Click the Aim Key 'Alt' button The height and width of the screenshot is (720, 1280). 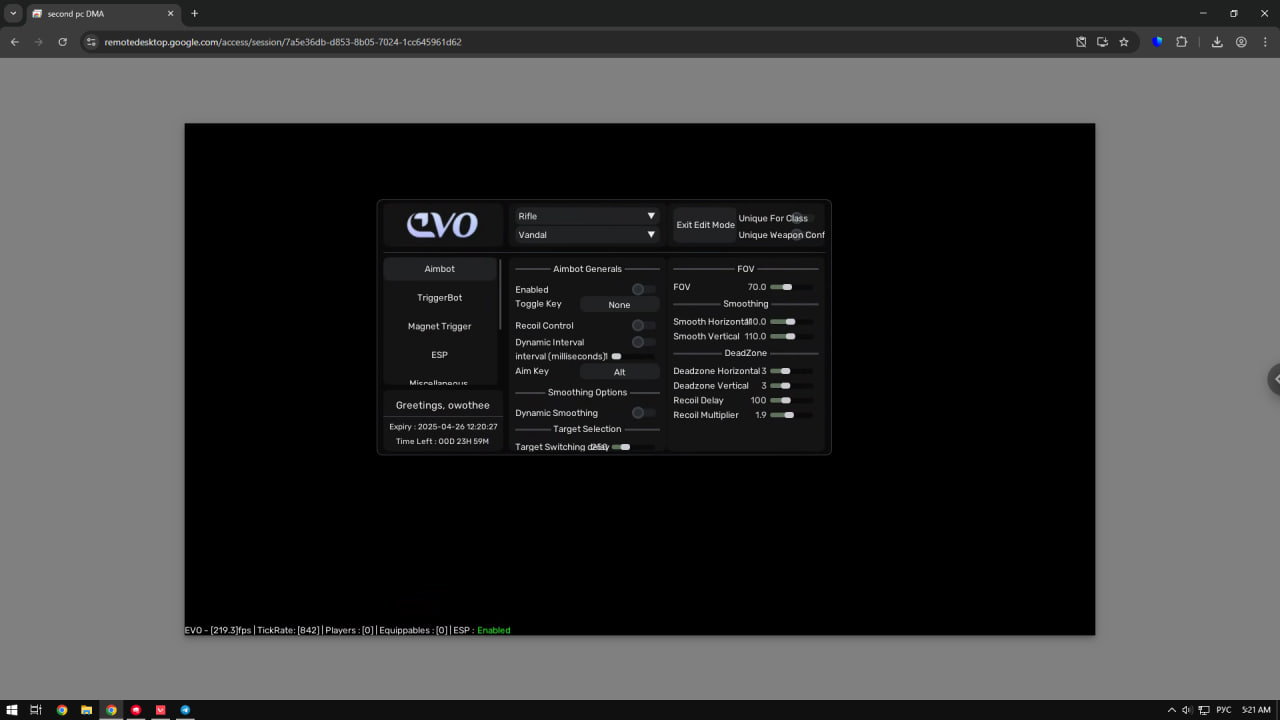click(619, 372)
